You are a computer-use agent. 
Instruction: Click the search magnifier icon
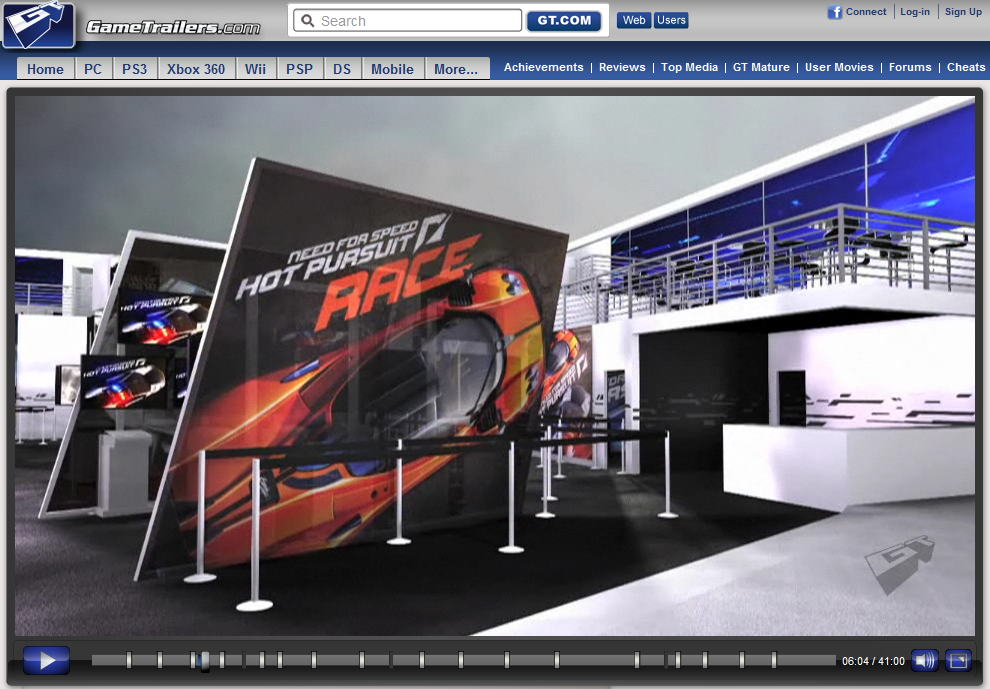307,21
